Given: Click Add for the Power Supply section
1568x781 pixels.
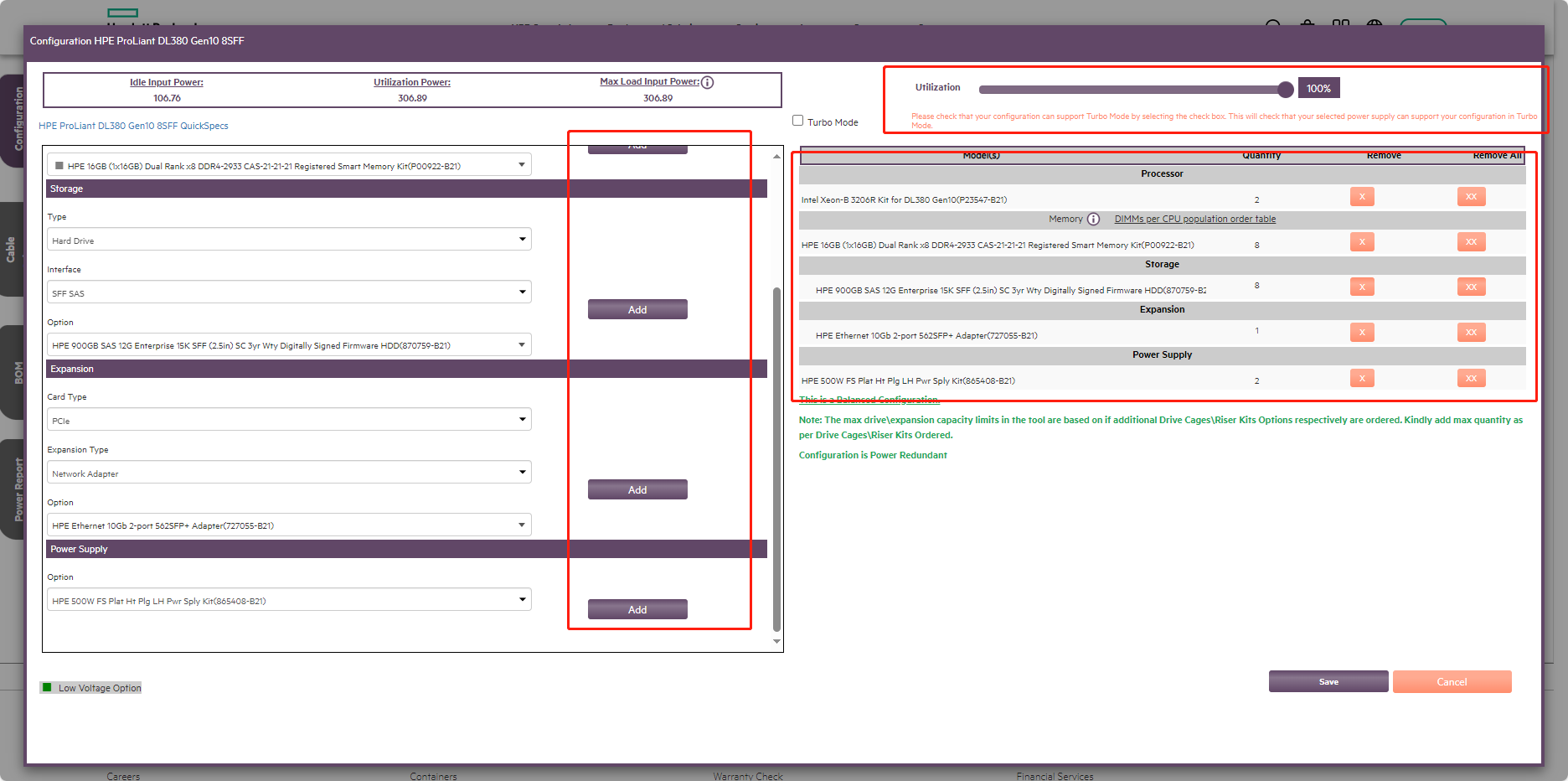Looking at the screenshot, I should pos(637,609).
